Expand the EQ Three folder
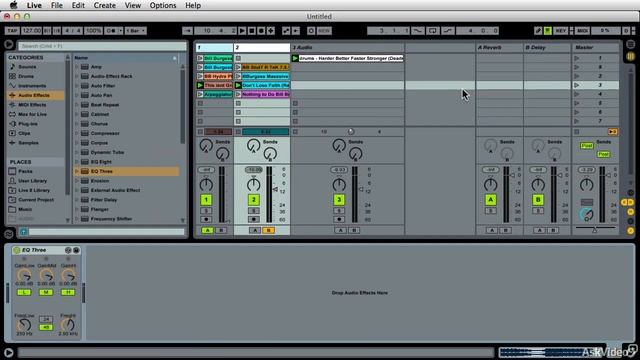Screen dimensions: 640x360 click(x=77, y=171)
